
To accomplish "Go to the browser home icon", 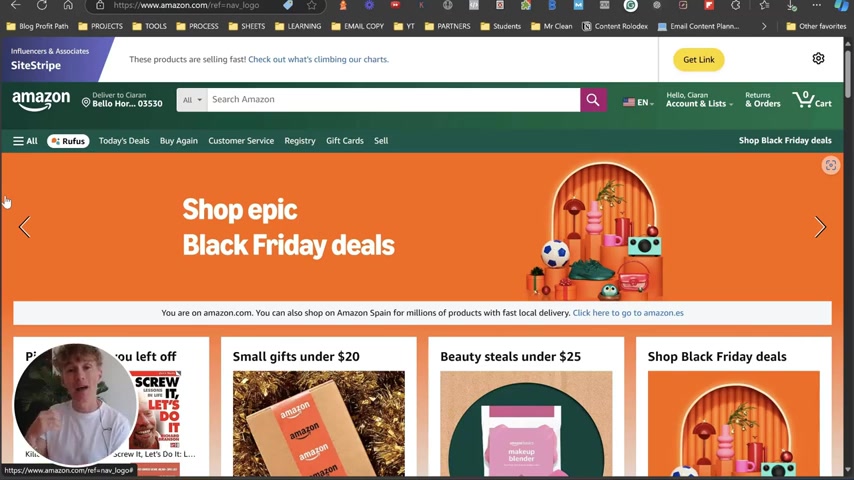I will click(x=68, y=5).
